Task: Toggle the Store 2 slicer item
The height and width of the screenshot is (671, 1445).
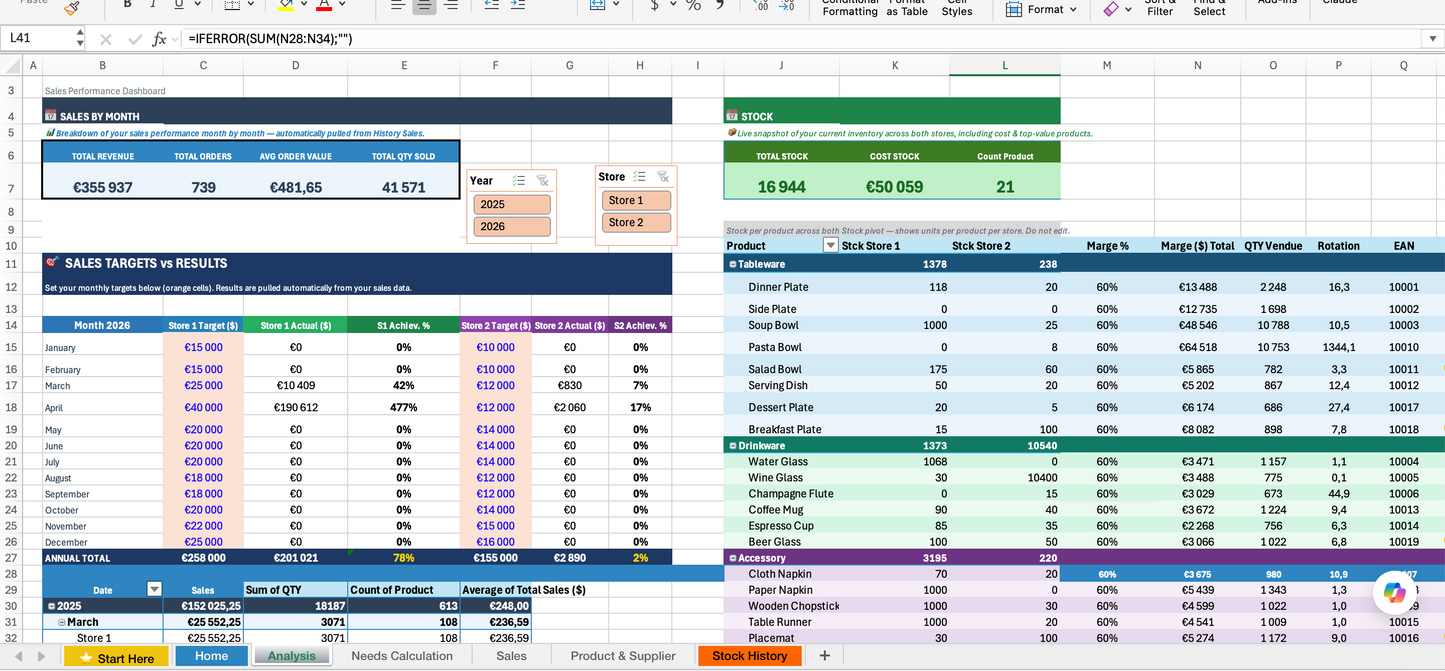Action: point(636,222)
